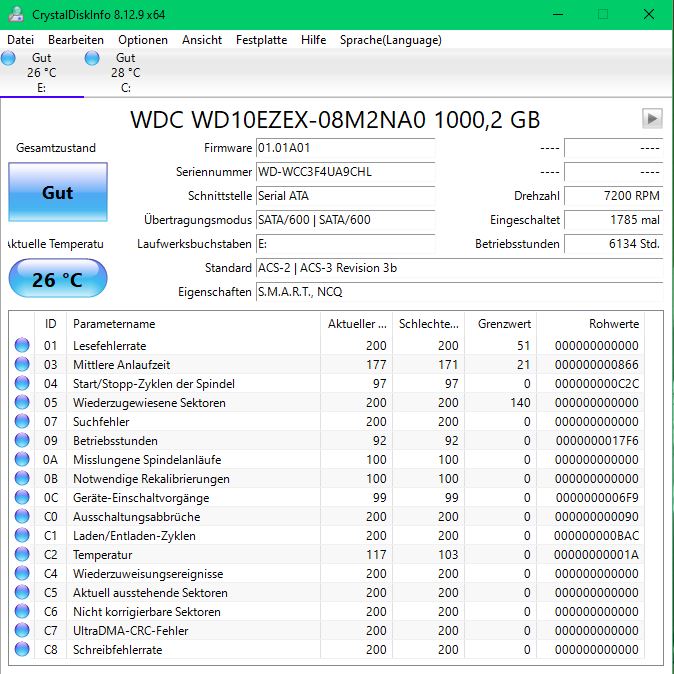Click the Seriennummer field WD-WCC3F4UA9CHL
Image resolution: width=674 pixels, height=674 pixels.
(x=346, y=172)
